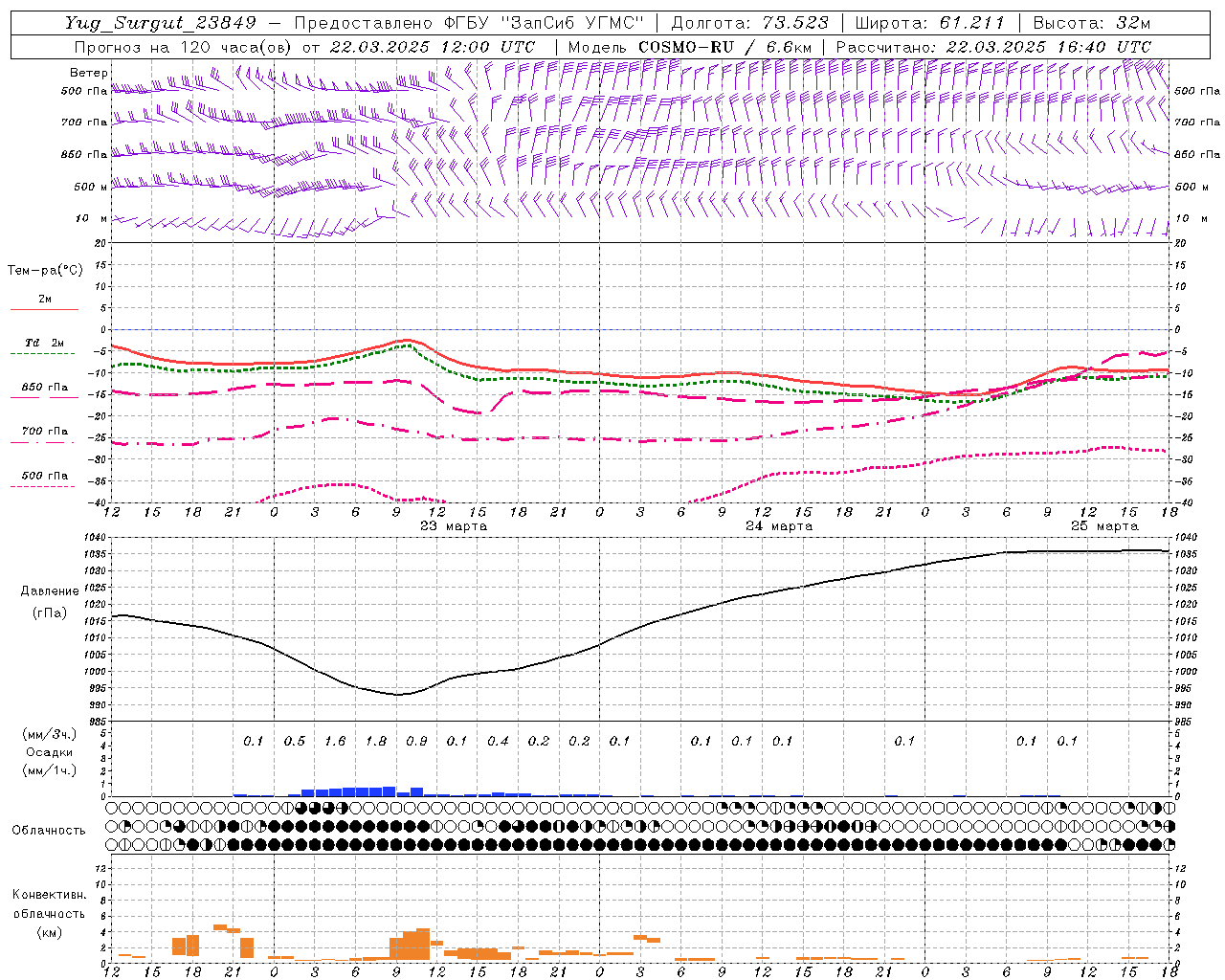Image resolution: width=1225 pixels, height=980 pixels.
Task: Select 'Прогноз на 120 часа(ов)' forecast header
Action: (183, 47)
